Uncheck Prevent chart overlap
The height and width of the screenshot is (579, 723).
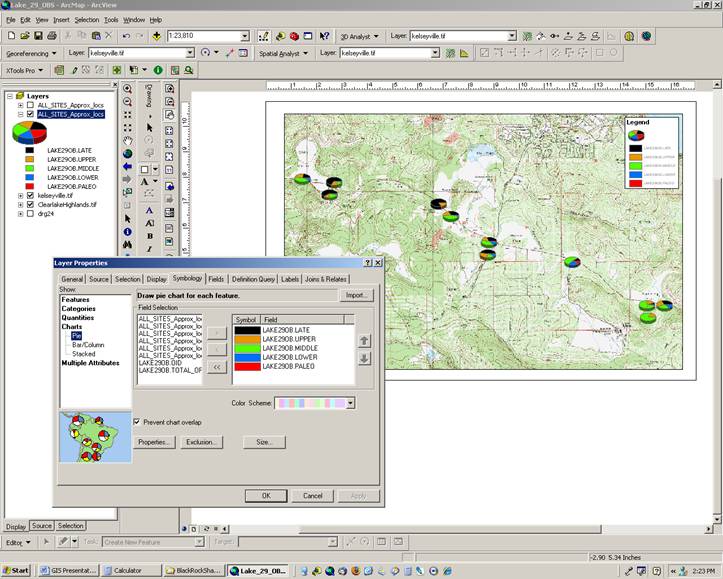click(137, 422)
